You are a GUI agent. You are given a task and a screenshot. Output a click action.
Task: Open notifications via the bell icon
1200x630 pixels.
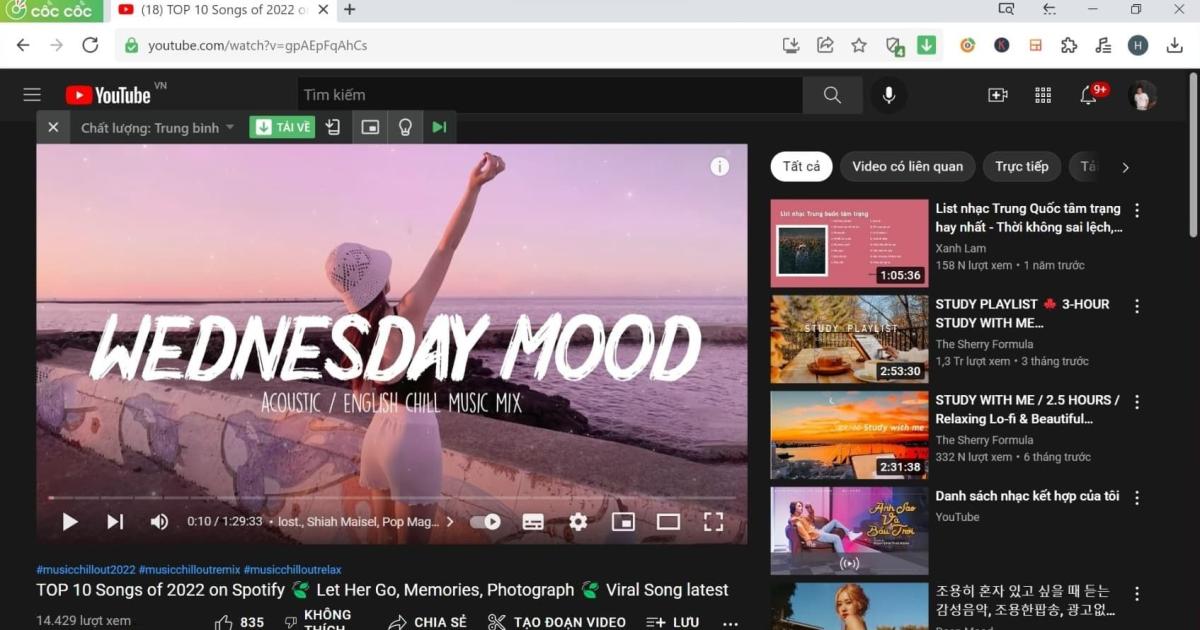tap(1089, 94)
